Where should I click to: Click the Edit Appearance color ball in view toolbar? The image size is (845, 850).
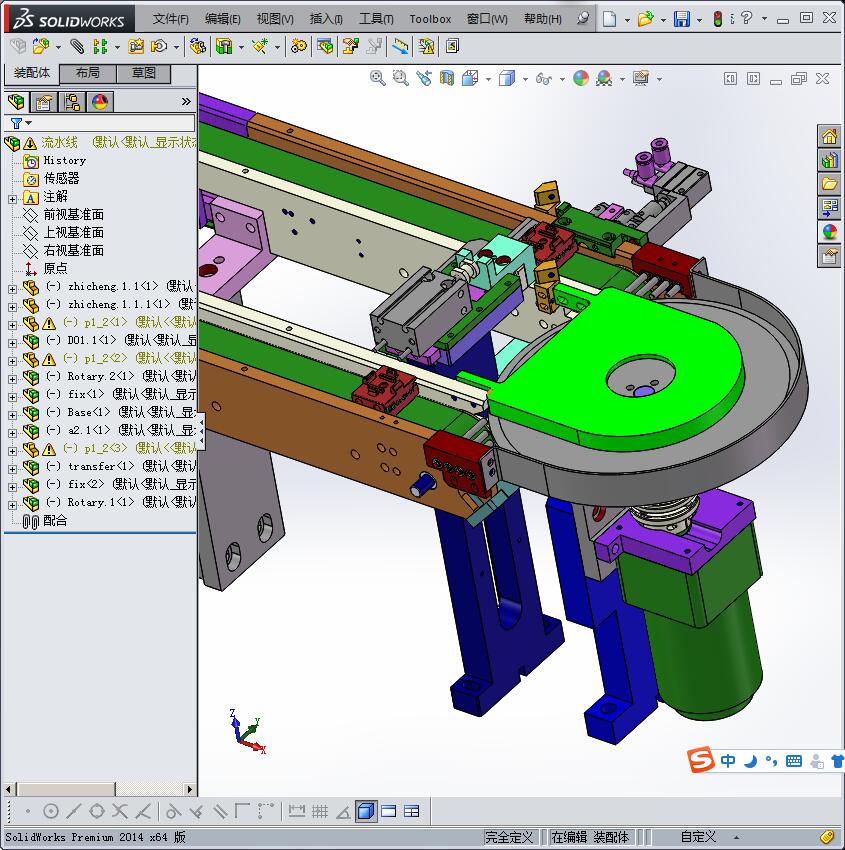580,79
